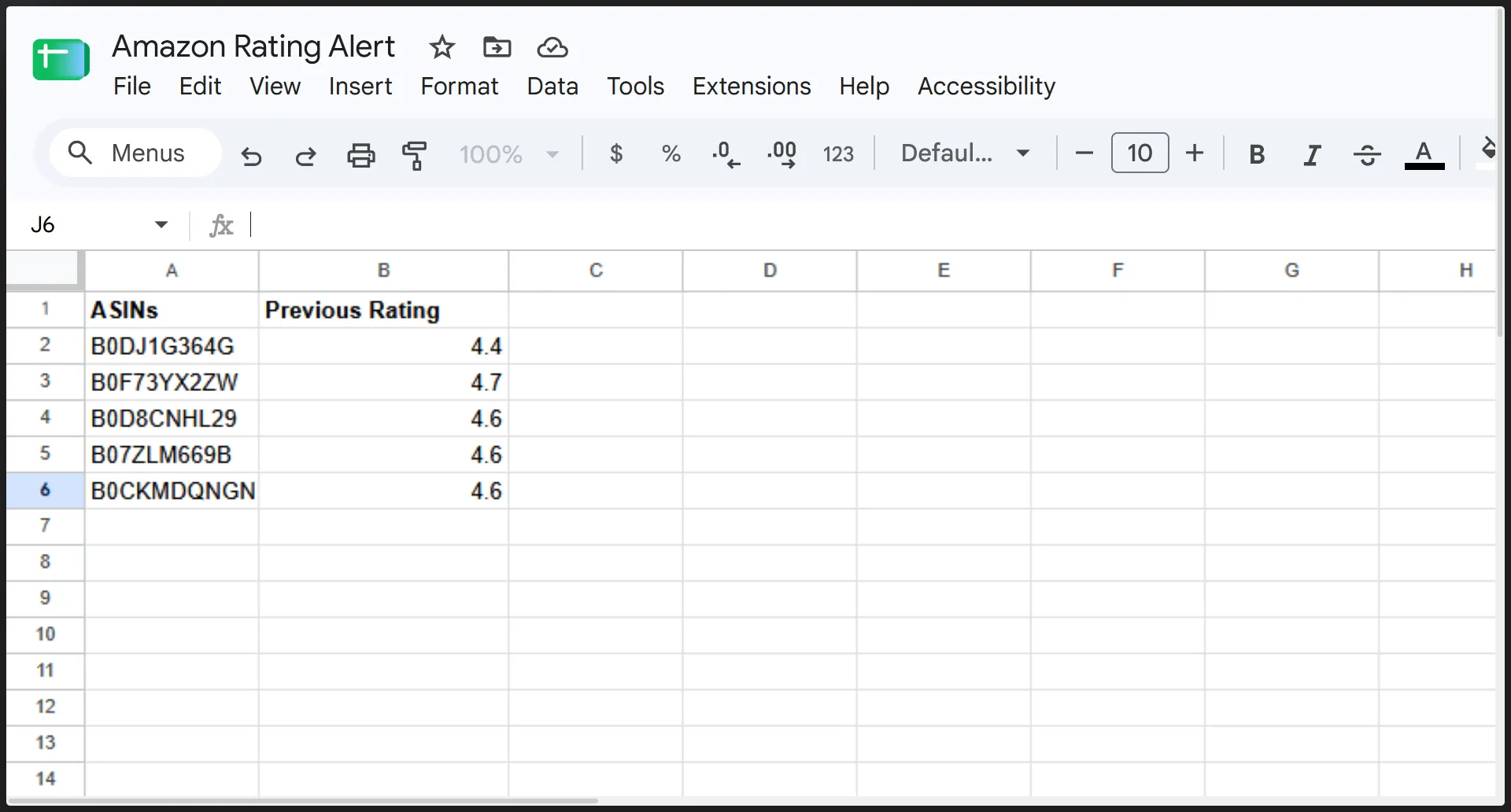Format as percent

click(671, 153)
